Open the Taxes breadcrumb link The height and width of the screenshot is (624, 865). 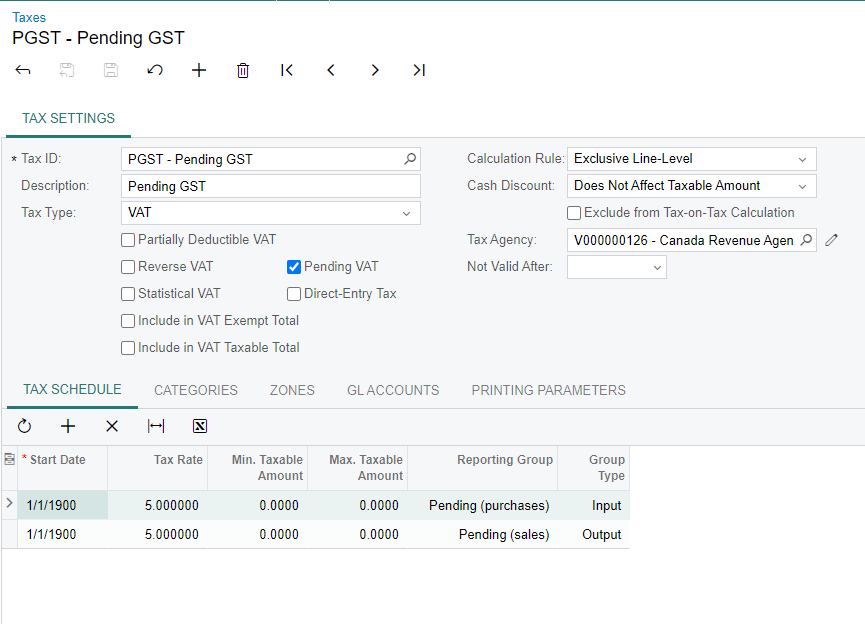coord(29,18)
